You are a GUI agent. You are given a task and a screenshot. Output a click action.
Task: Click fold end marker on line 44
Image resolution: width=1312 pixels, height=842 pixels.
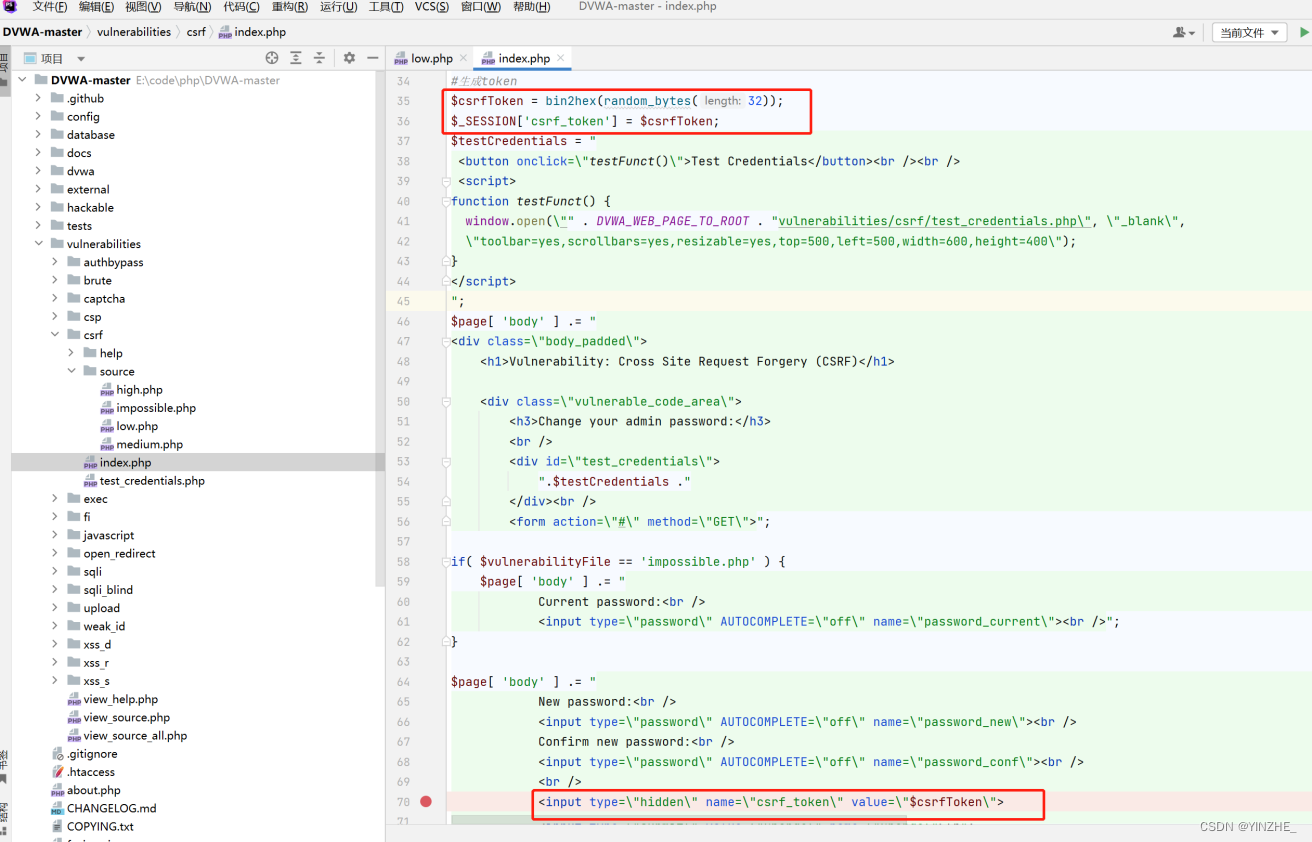tap(446, 281)
